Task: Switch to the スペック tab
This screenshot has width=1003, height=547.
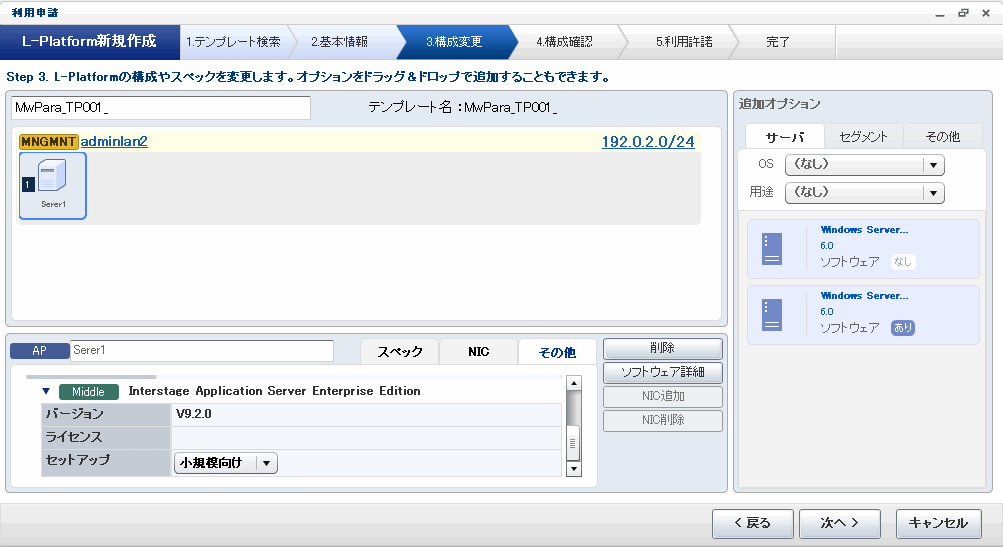Action: pyautogui.click(x=399, y=352)
